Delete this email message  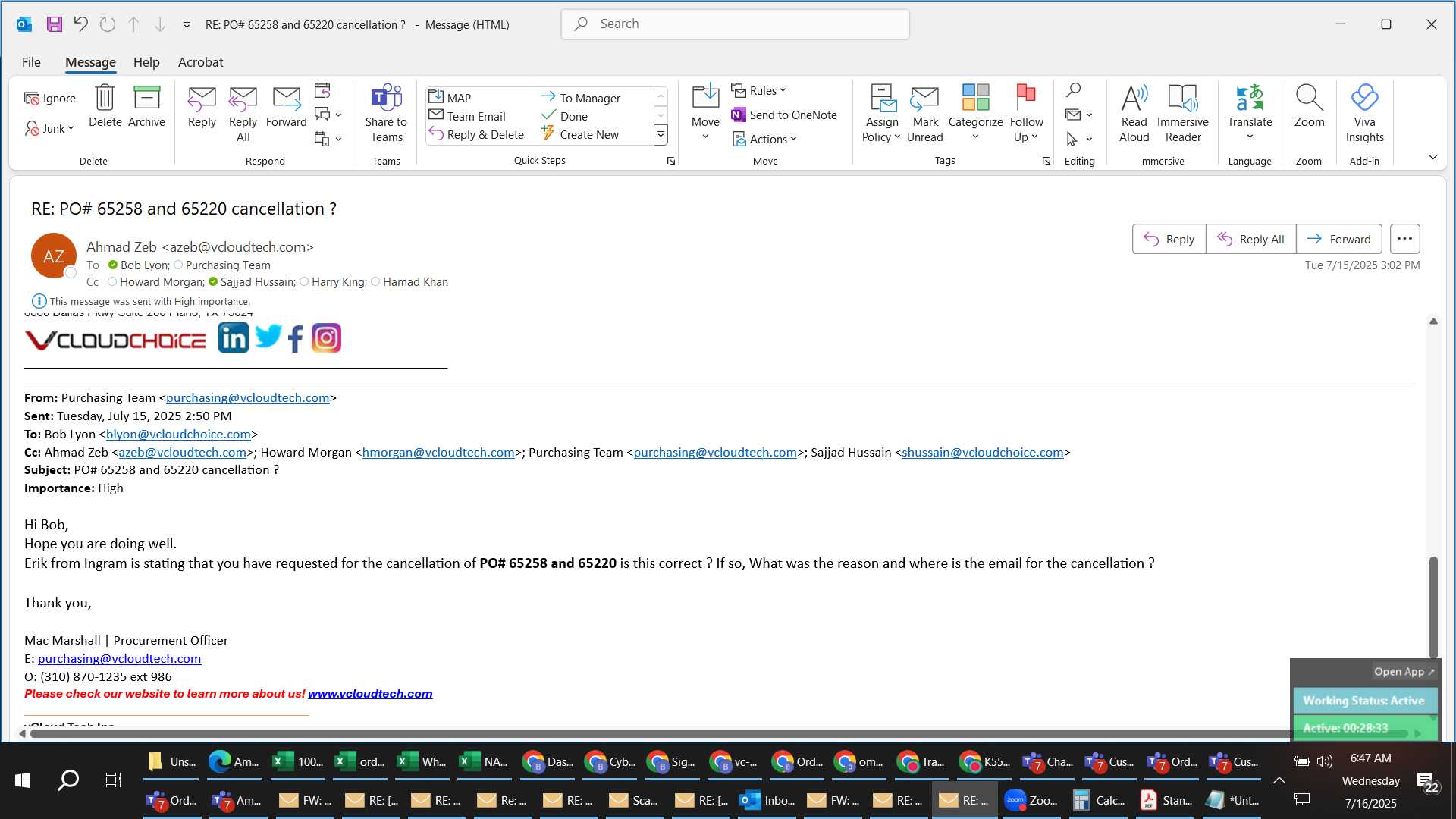(105, 106)
